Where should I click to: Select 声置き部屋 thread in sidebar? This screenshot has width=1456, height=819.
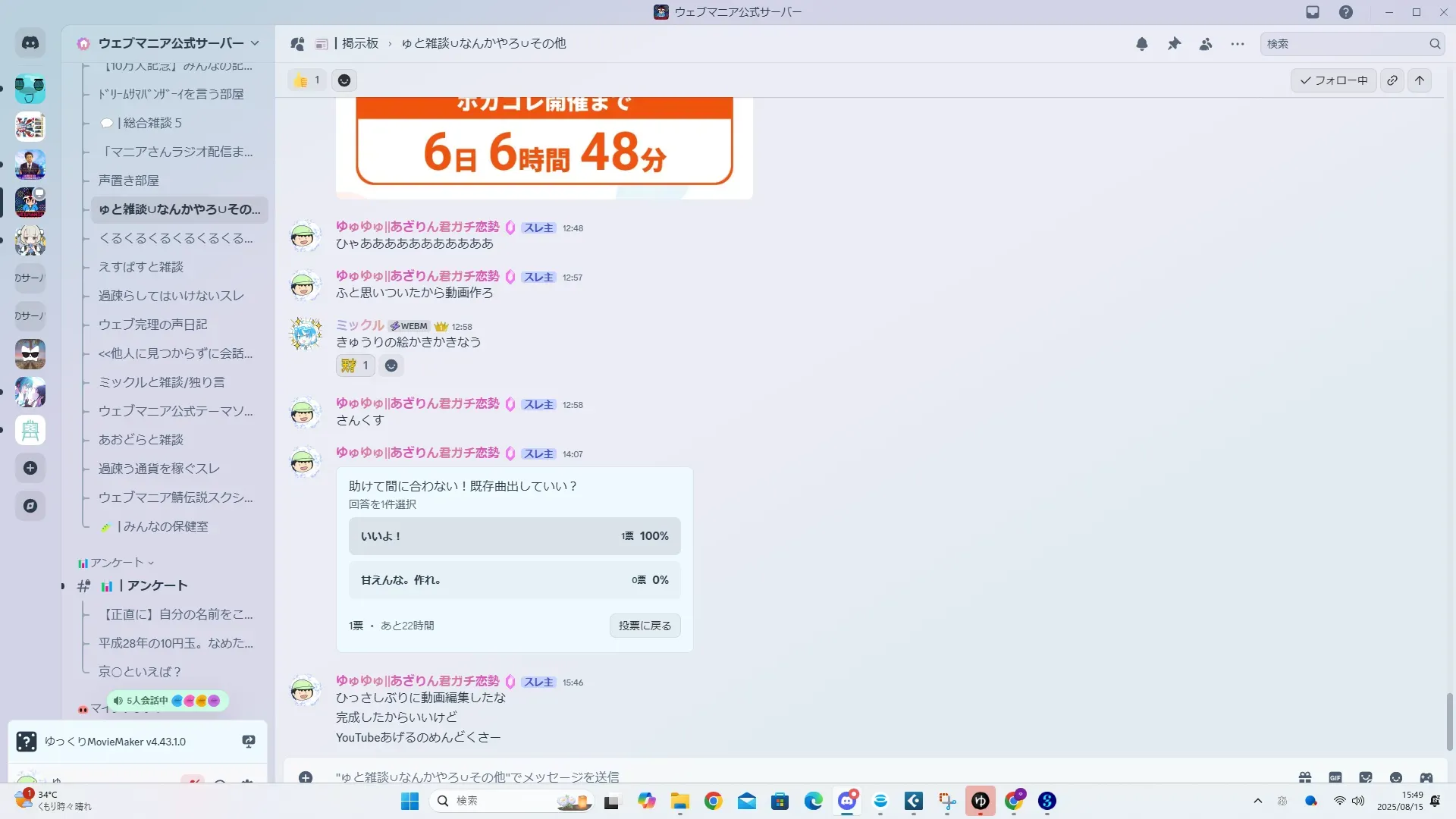pos(129,180)
